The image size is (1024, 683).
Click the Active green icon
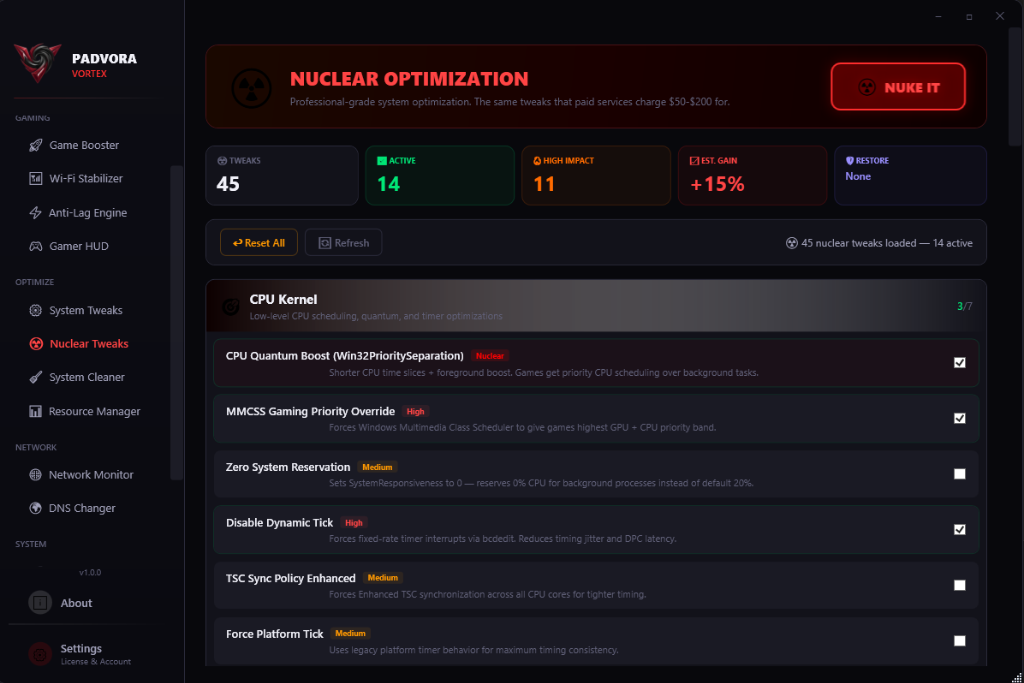381,161
